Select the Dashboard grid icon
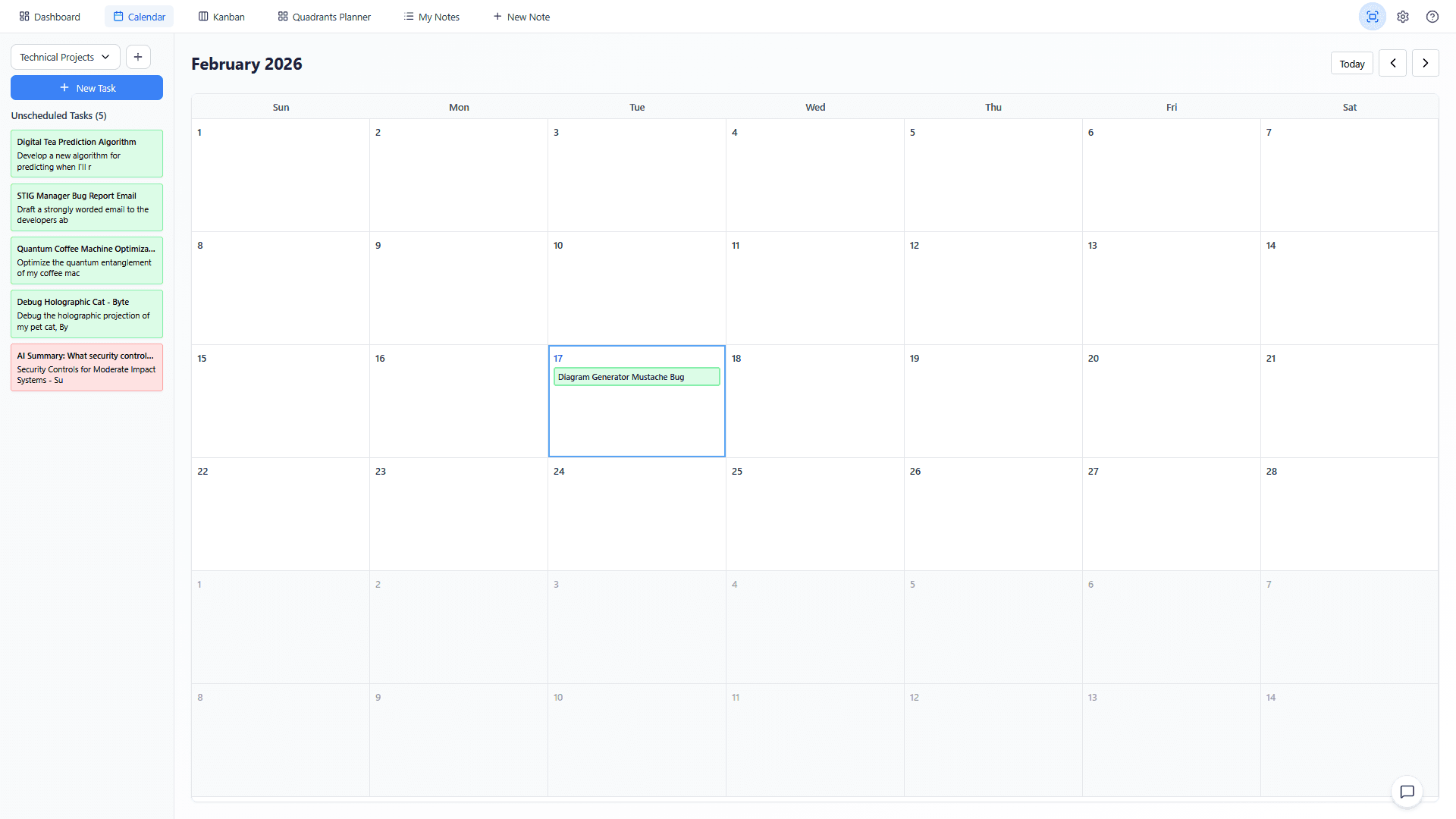 [x=24, y=16]
